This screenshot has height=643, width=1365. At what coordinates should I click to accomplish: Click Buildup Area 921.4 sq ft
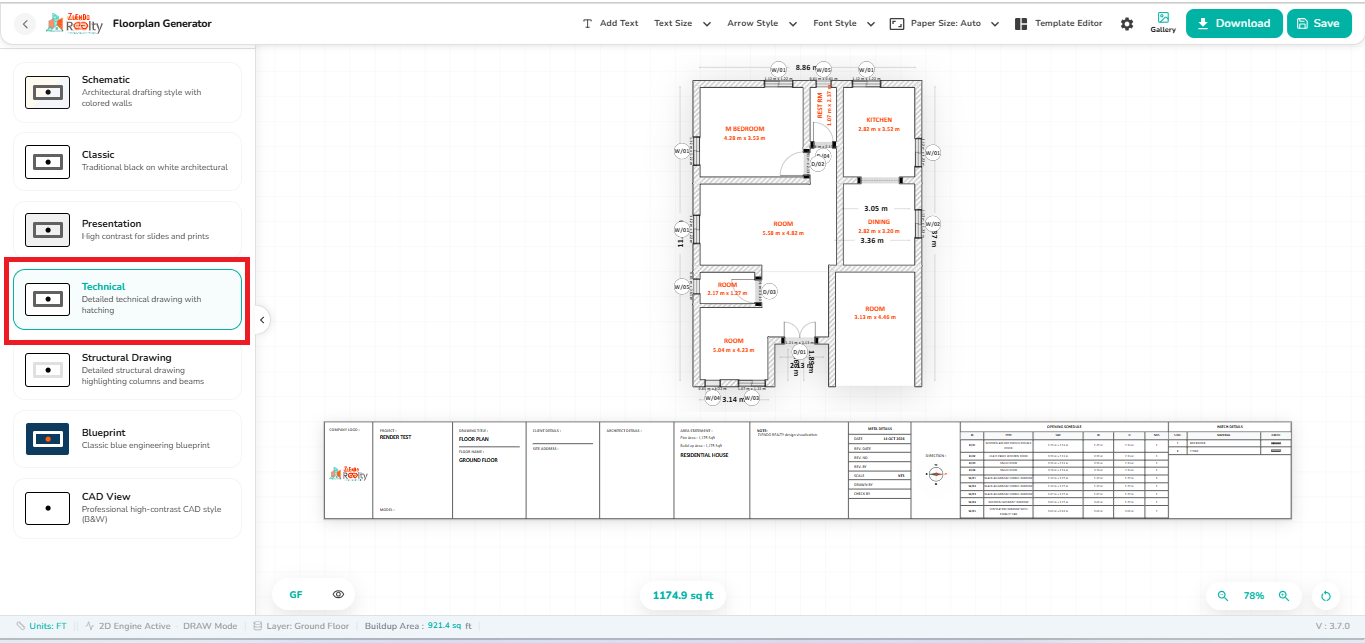[x=418, y=626]
